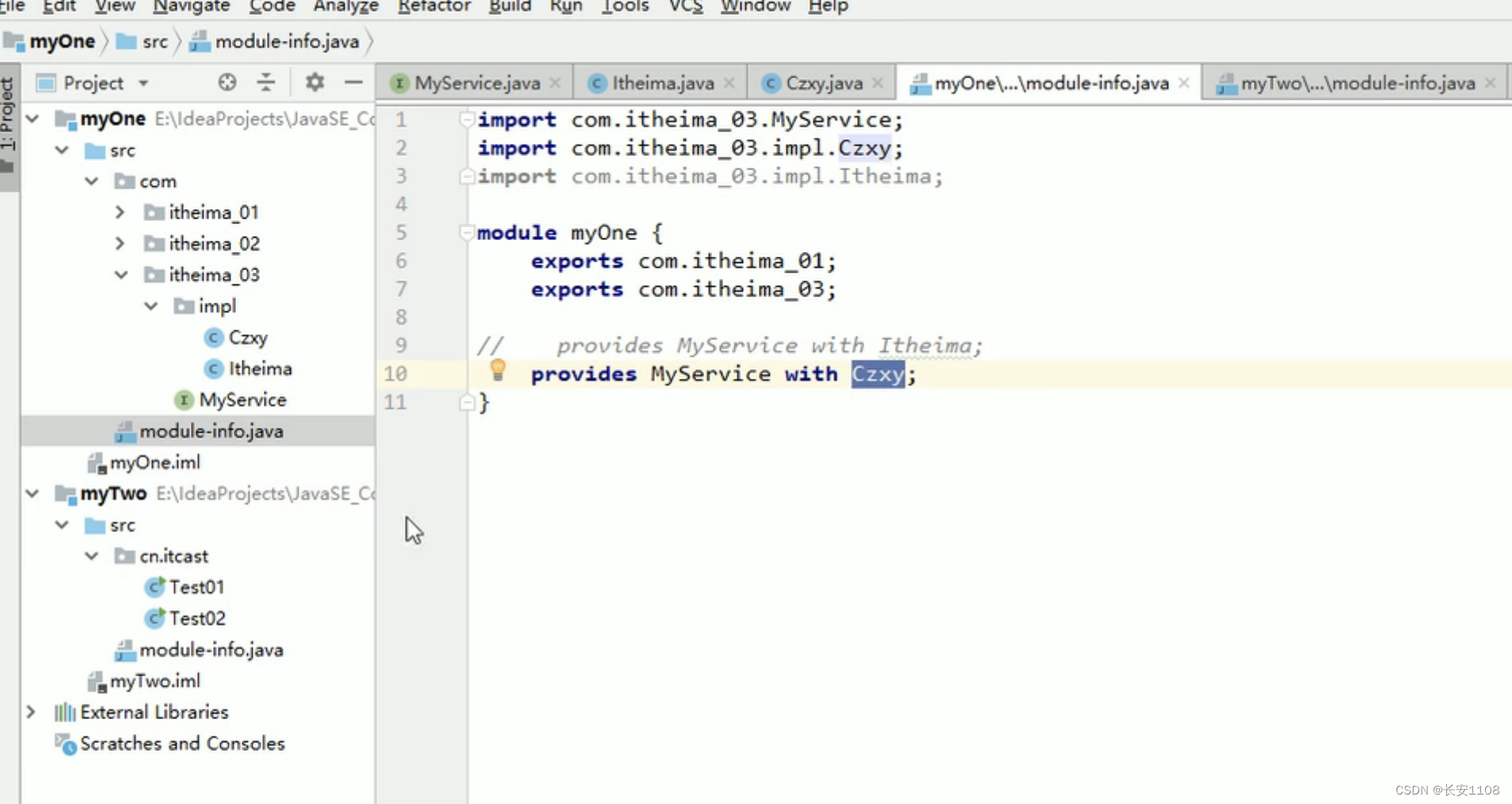Image resolution: width=1512 pixels, height=804 pixels.
Task: Fold the import block at line 1
Action: click(x=467, y=120)
